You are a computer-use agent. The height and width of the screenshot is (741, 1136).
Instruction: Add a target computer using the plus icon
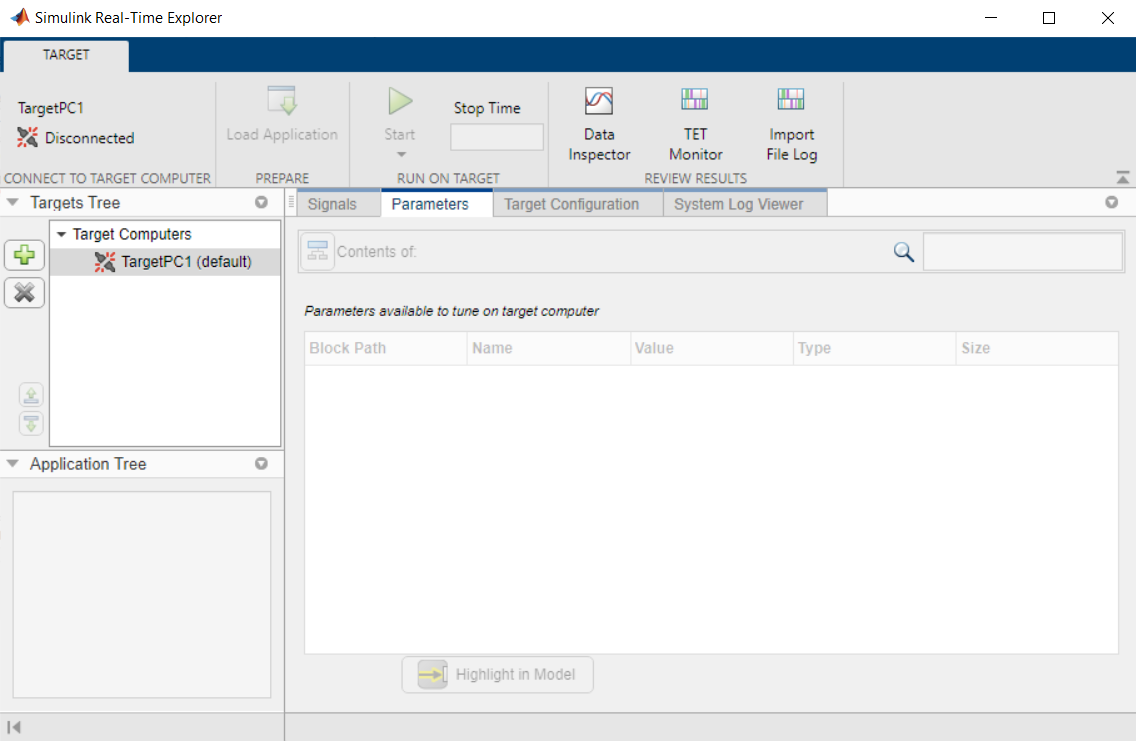point(24,255)
